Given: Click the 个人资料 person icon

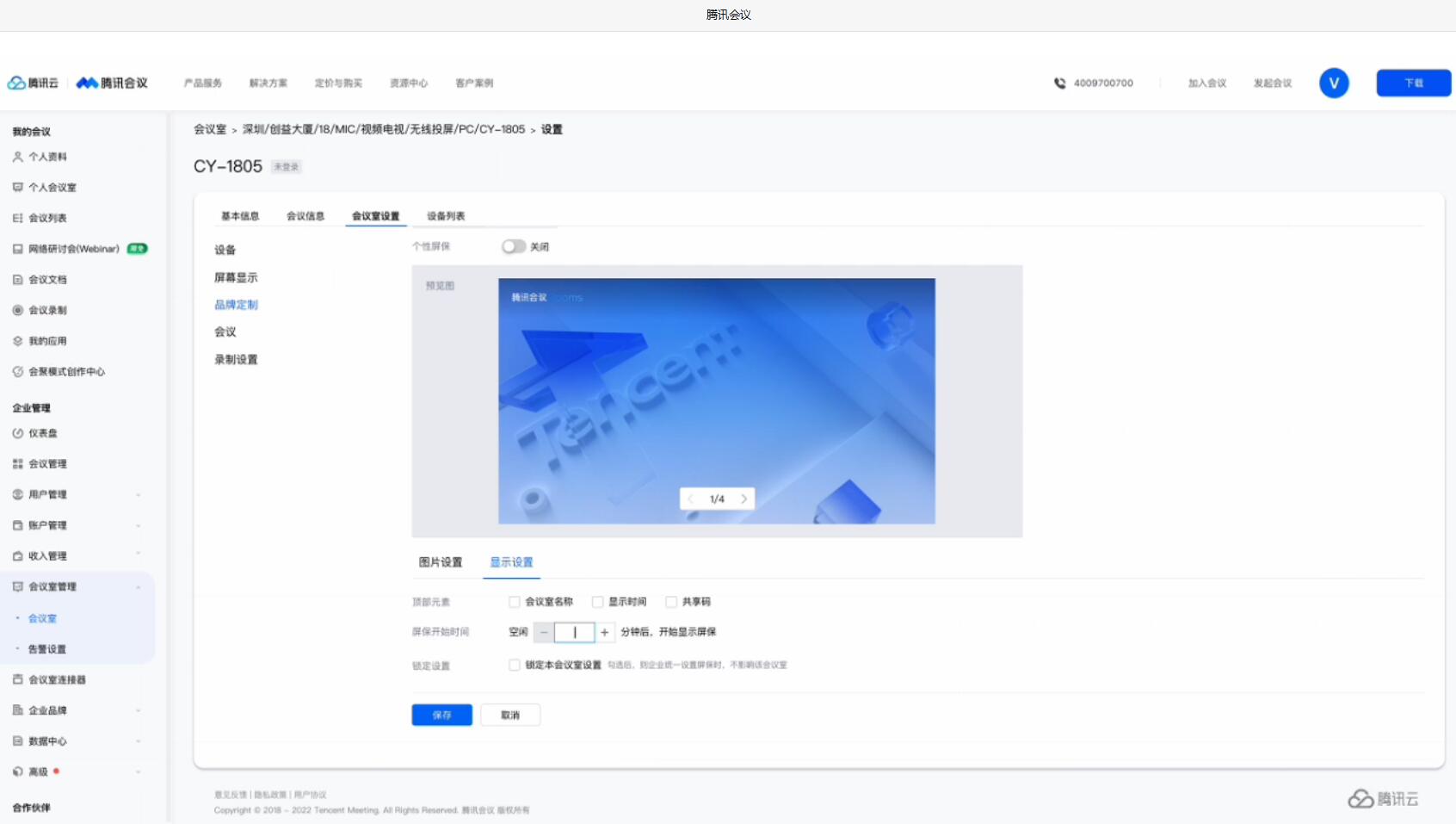Looking at the screenshot, I should point(17,157).
